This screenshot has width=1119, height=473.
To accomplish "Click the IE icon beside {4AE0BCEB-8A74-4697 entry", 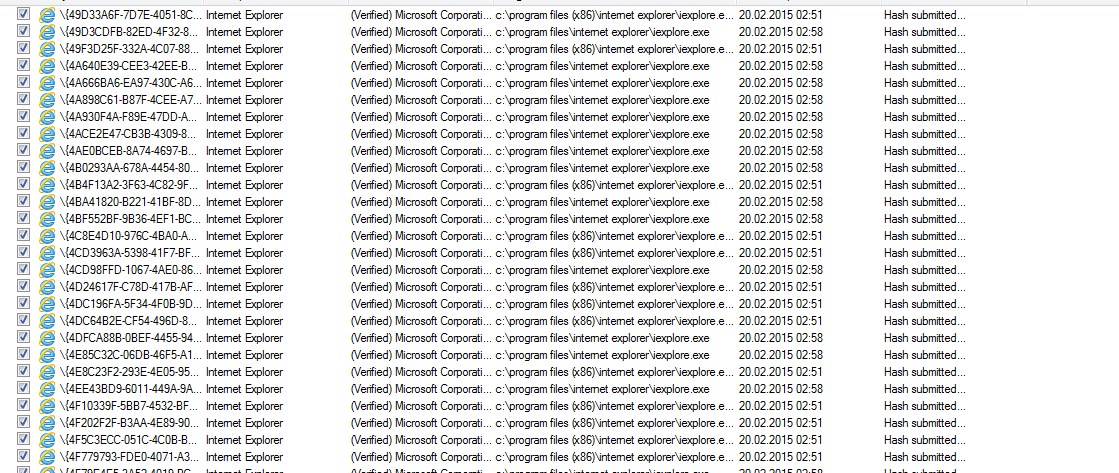I will click(47, 151).
